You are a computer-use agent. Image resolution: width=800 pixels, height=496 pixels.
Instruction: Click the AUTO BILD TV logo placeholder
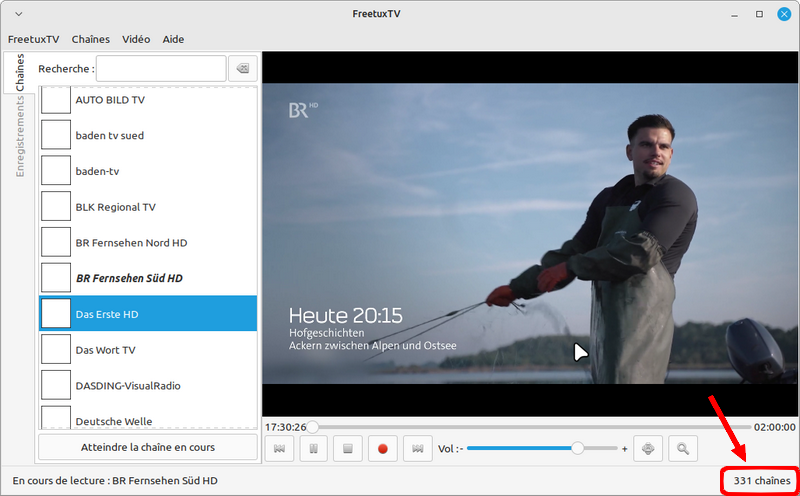56,100
